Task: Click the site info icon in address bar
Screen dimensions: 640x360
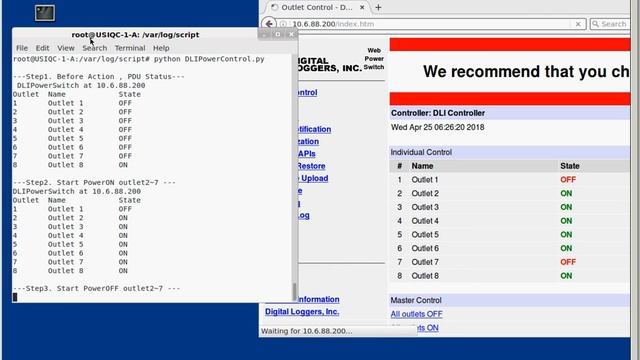Action: coord(284,24)
